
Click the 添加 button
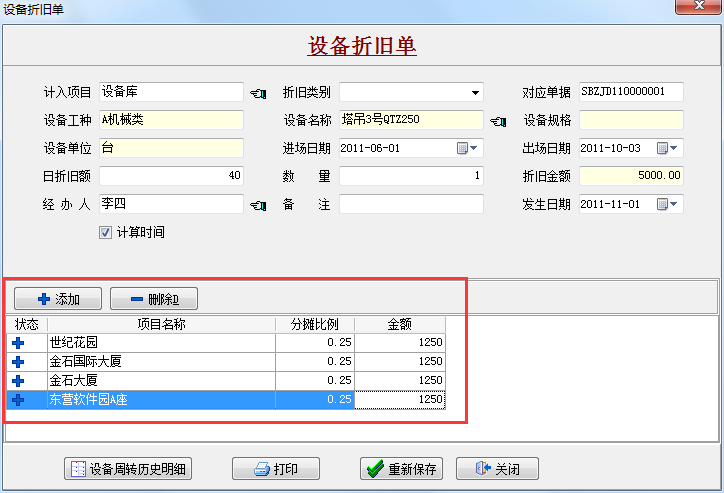pyautogui.click(x=58, y=298)
